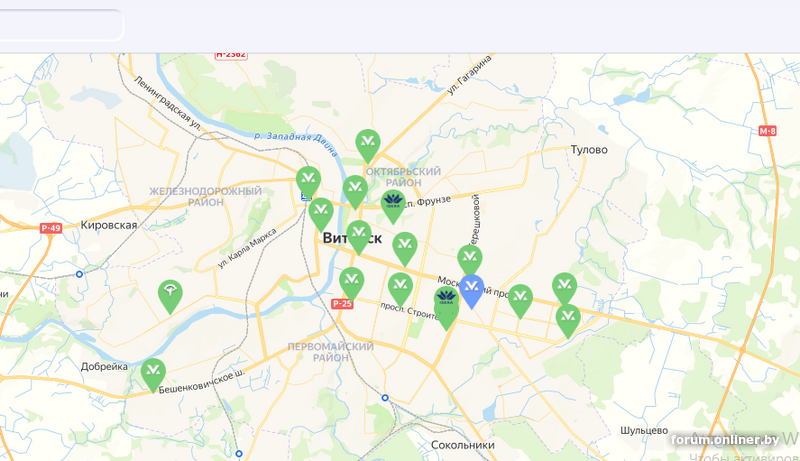Click the green pin right of blue pin
Image resolution: width=800 pixels, height=461 pixels.
pyautogui.click(x=520, y=300)
